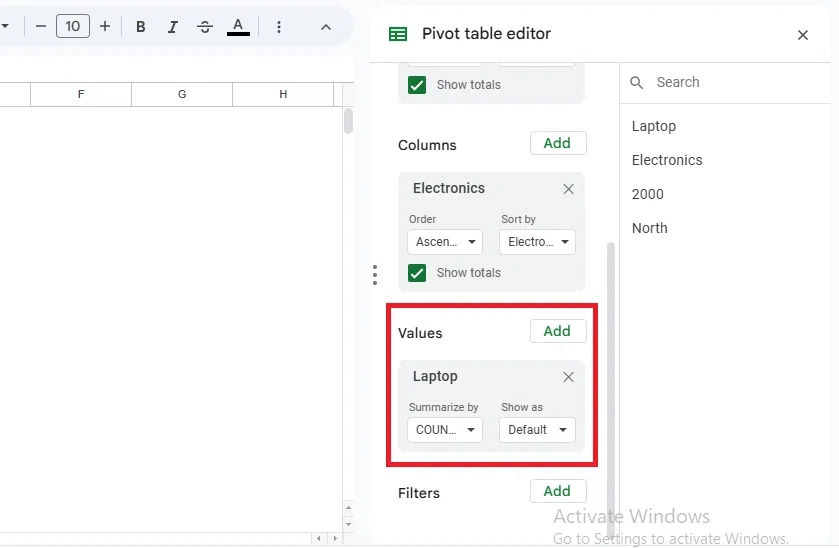Viewport: 839px width, 548px height.
Task: Click the Bold formatting icon
Action: point(141,27)
